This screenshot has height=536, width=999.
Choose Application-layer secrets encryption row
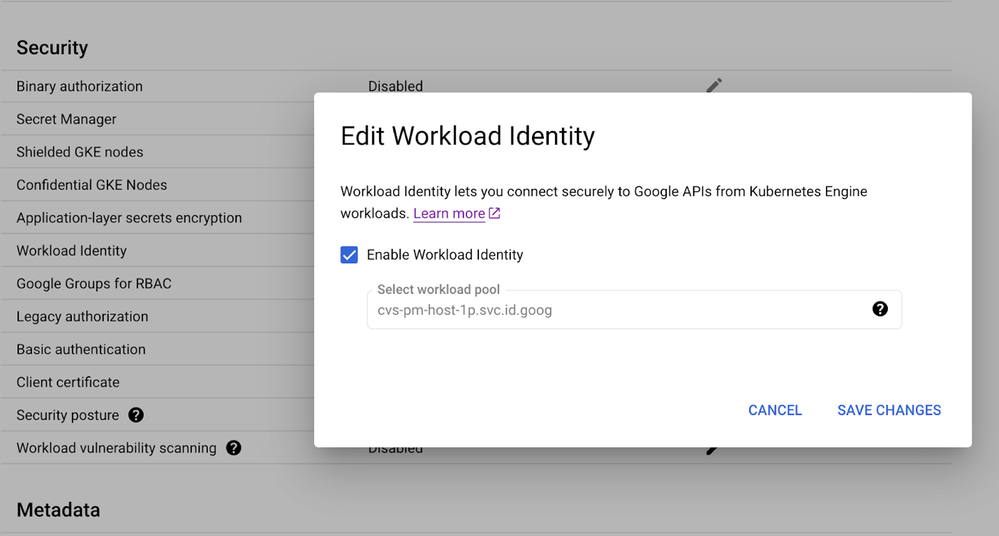click(129, 218)
